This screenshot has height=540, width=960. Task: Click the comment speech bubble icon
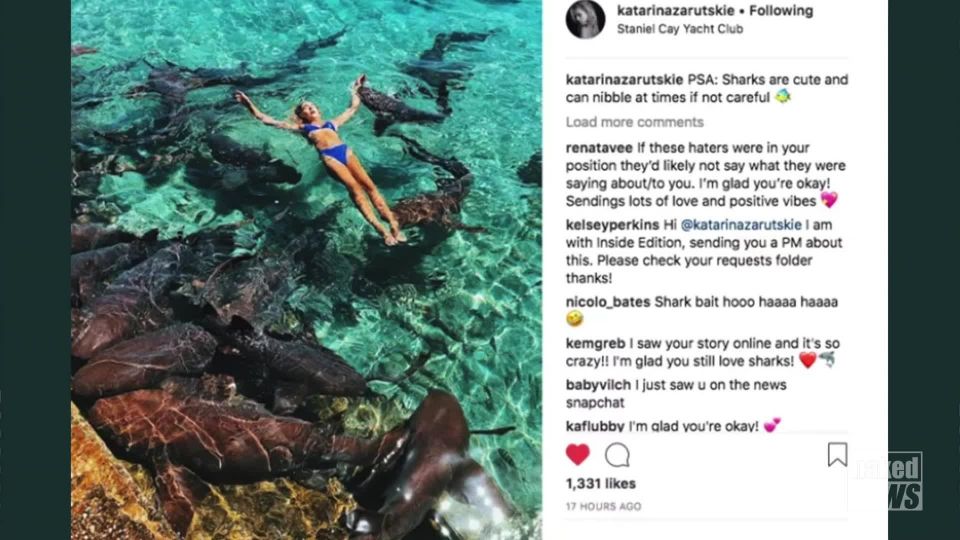(618, 455)
